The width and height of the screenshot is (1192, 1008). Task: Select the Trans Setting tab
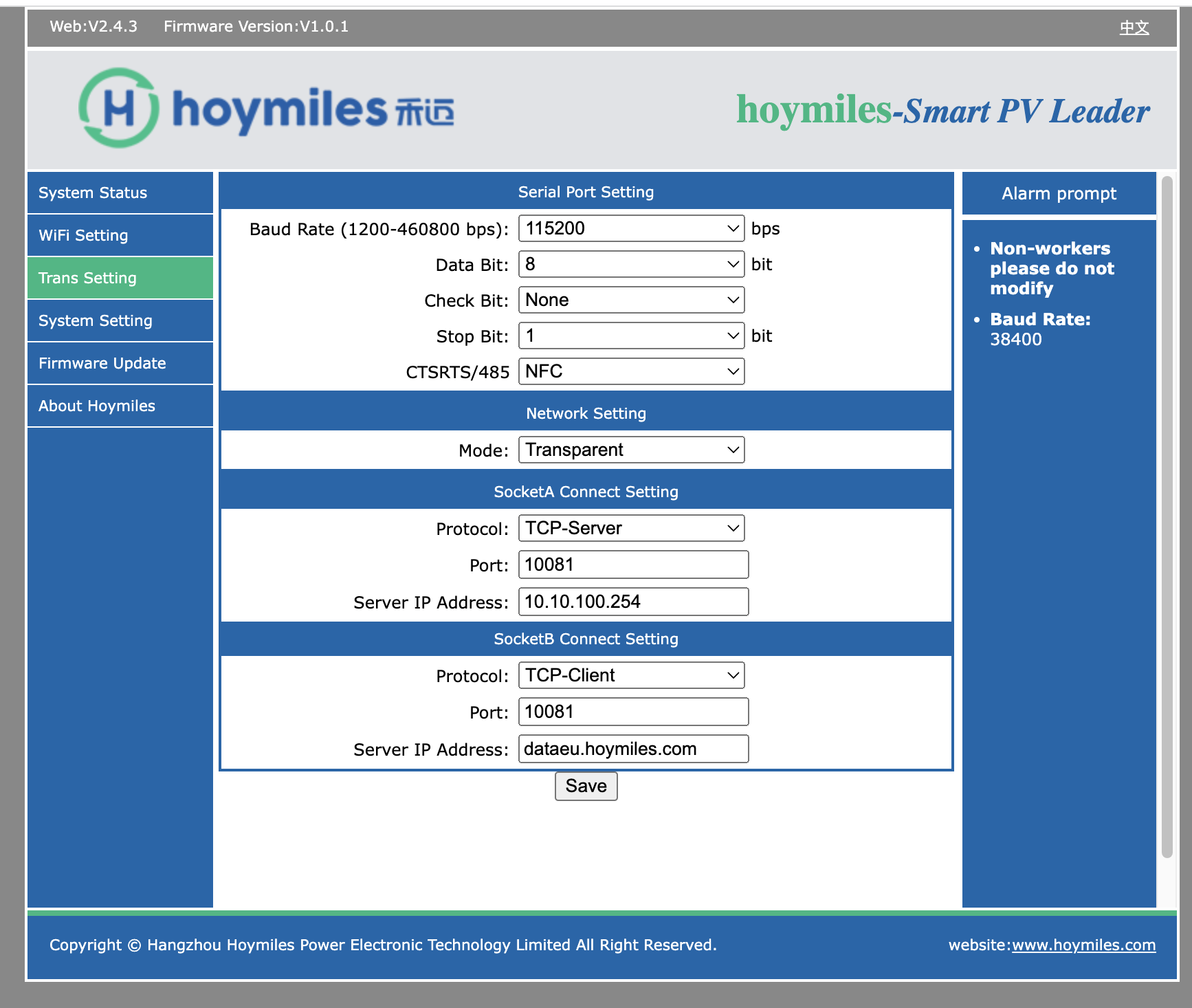point(87,278)
